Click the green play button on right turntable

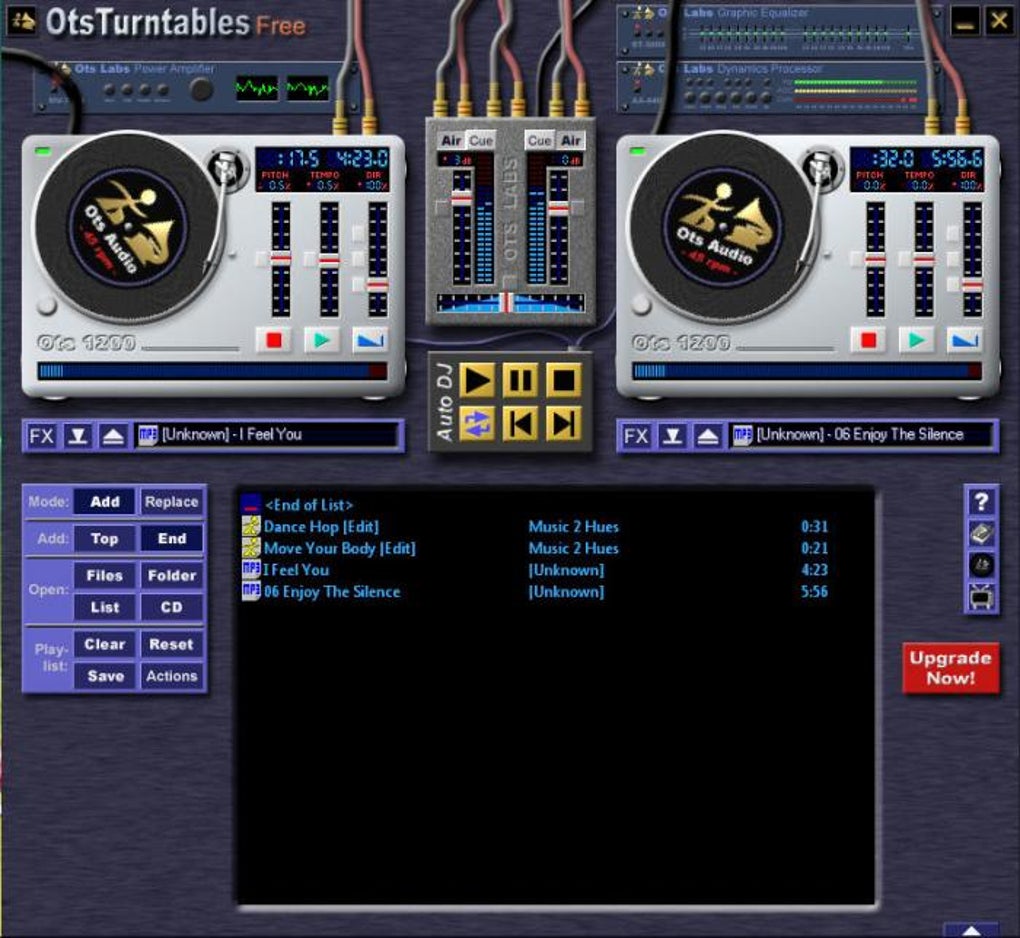(x=917, y=340)
